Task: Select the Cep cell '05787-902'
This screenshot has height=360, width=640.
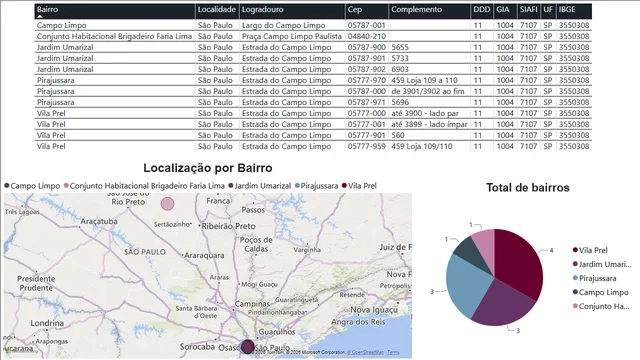Action: (367, 69)
